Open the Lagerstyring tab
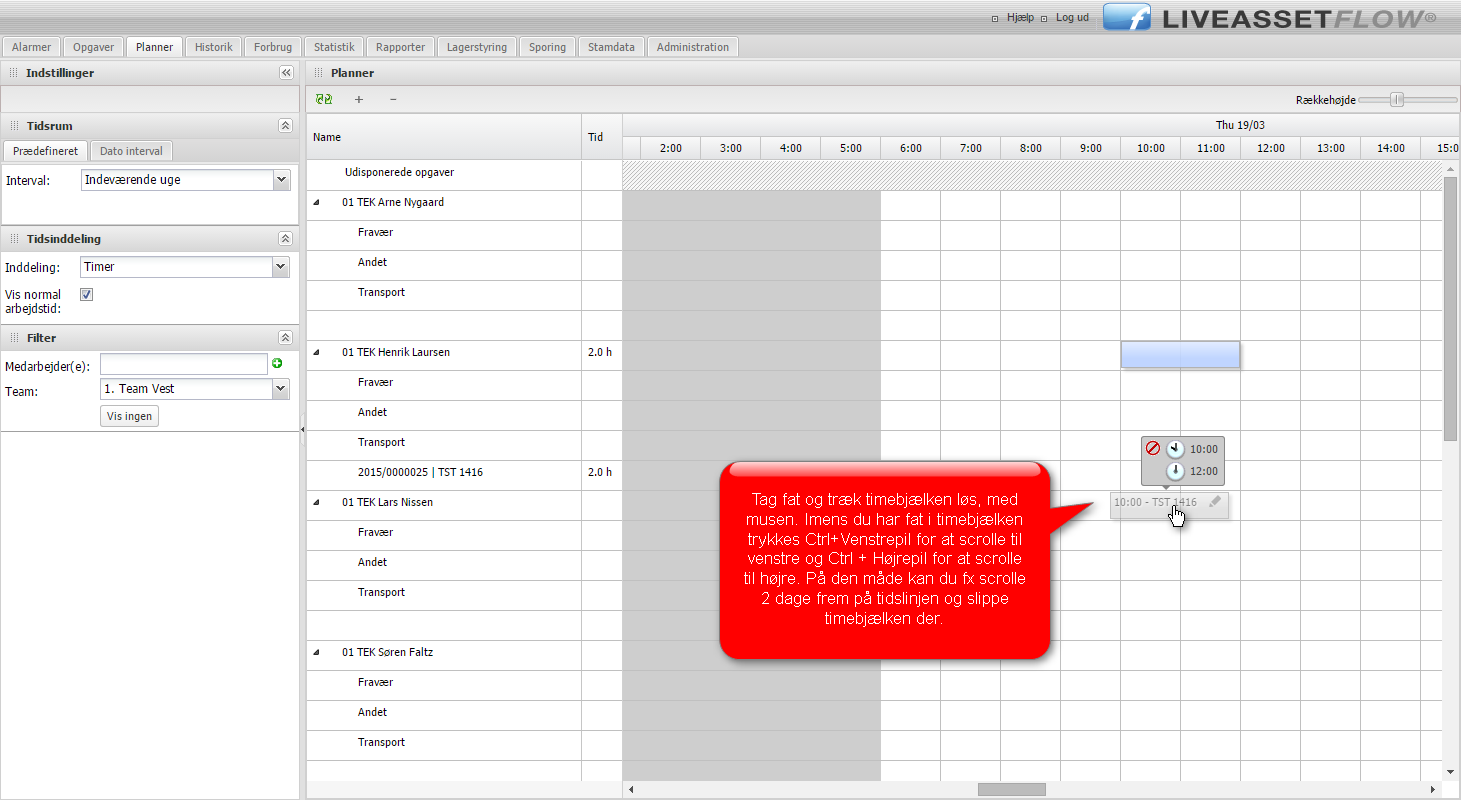The width and height of the screenshot is (1461, 800). point(477,47)
